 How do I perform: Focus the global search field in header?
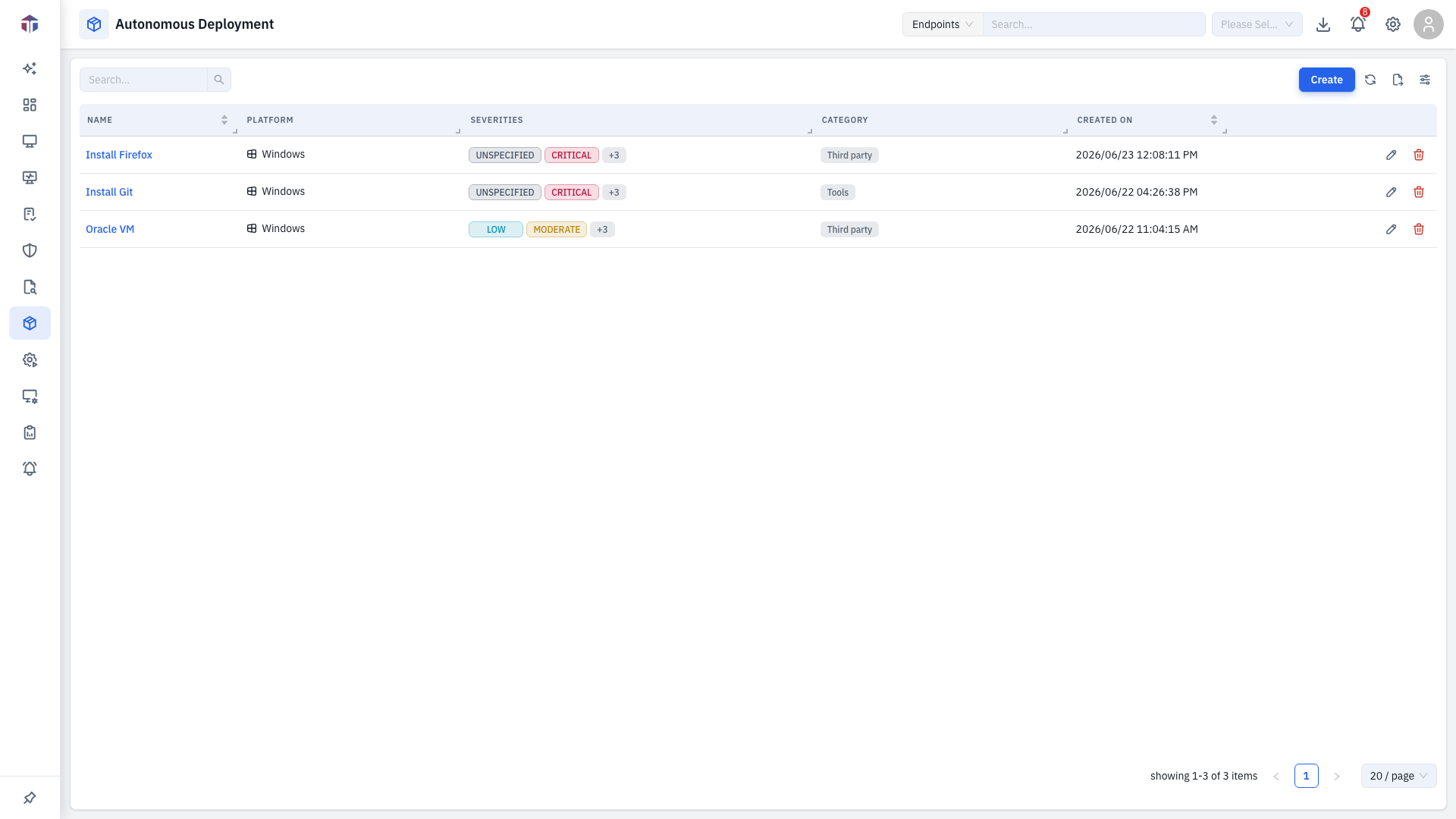pos(1094,24)
